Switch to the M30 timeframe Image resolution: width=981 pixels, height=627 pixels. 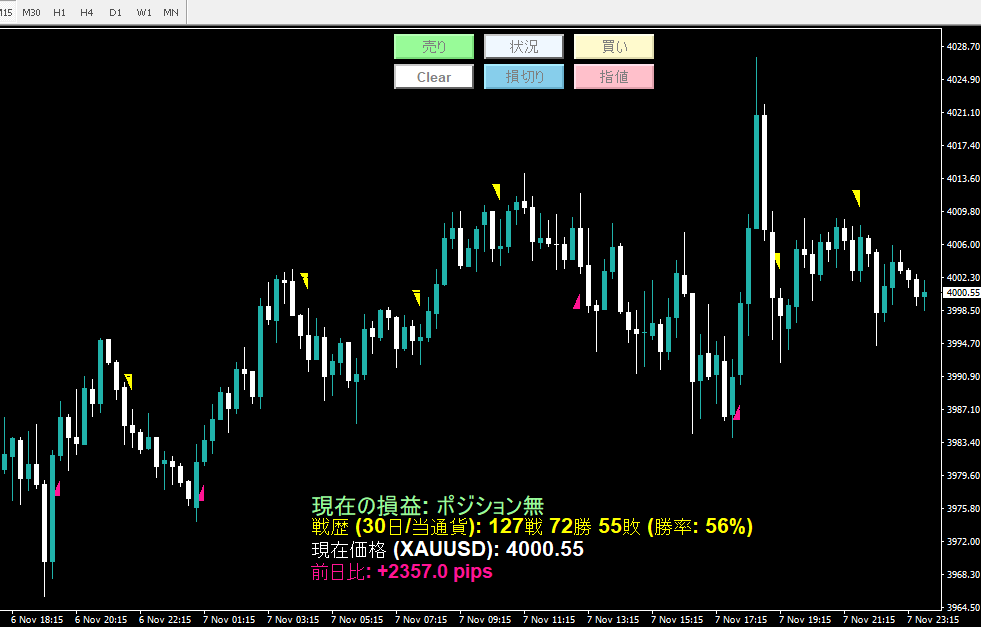(31, 12)
